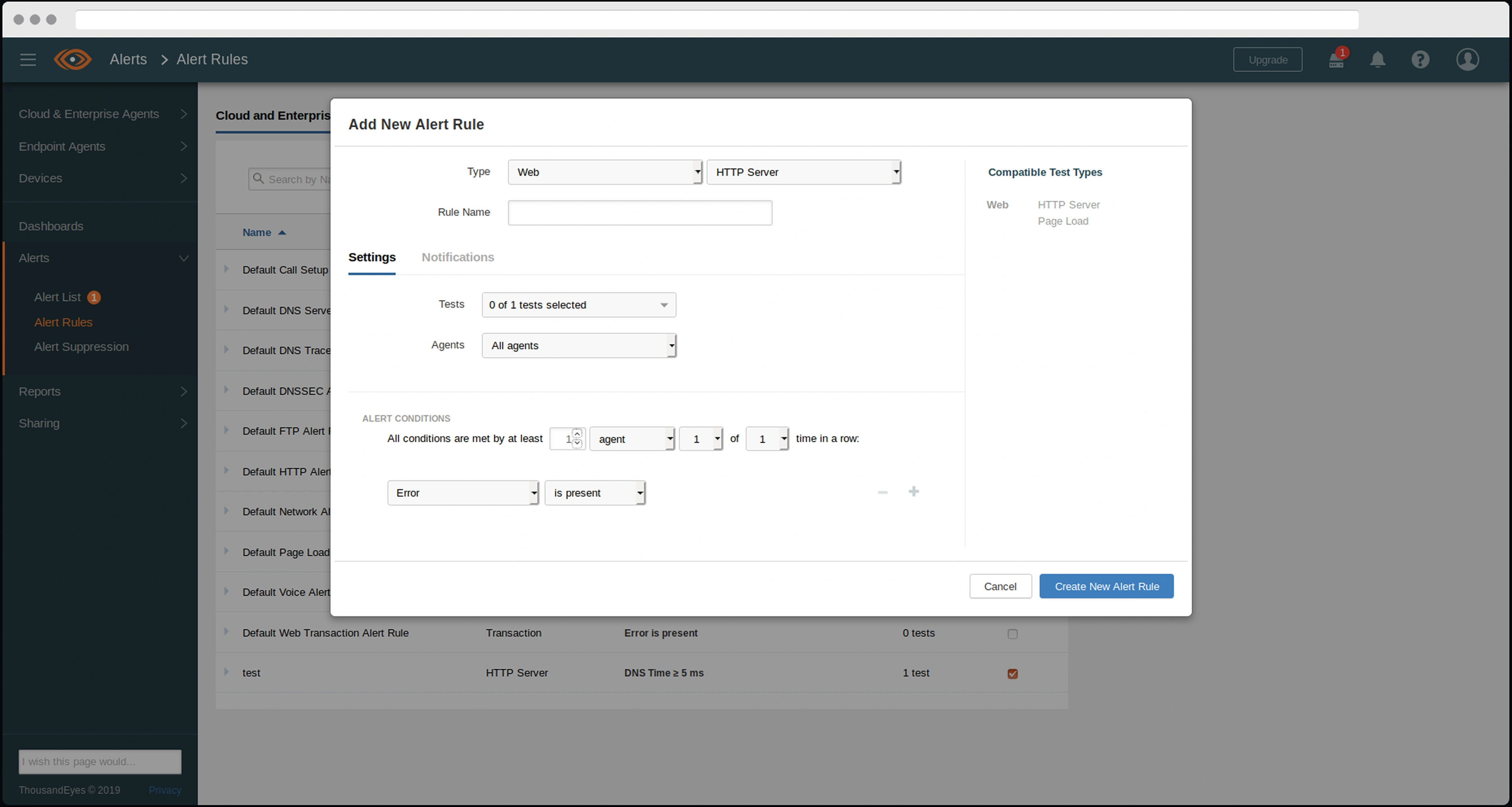Image resolution: width=1512 pixels, height=807 pixels.
Task: Add a condition with the plus icon
Action: coord(913,492)
